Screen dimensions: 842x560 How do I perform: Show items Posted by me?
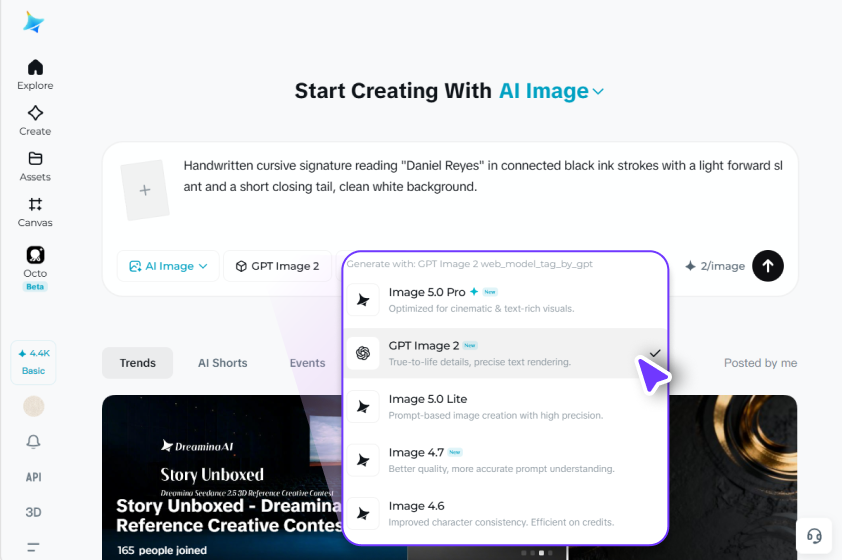(760, 363)
